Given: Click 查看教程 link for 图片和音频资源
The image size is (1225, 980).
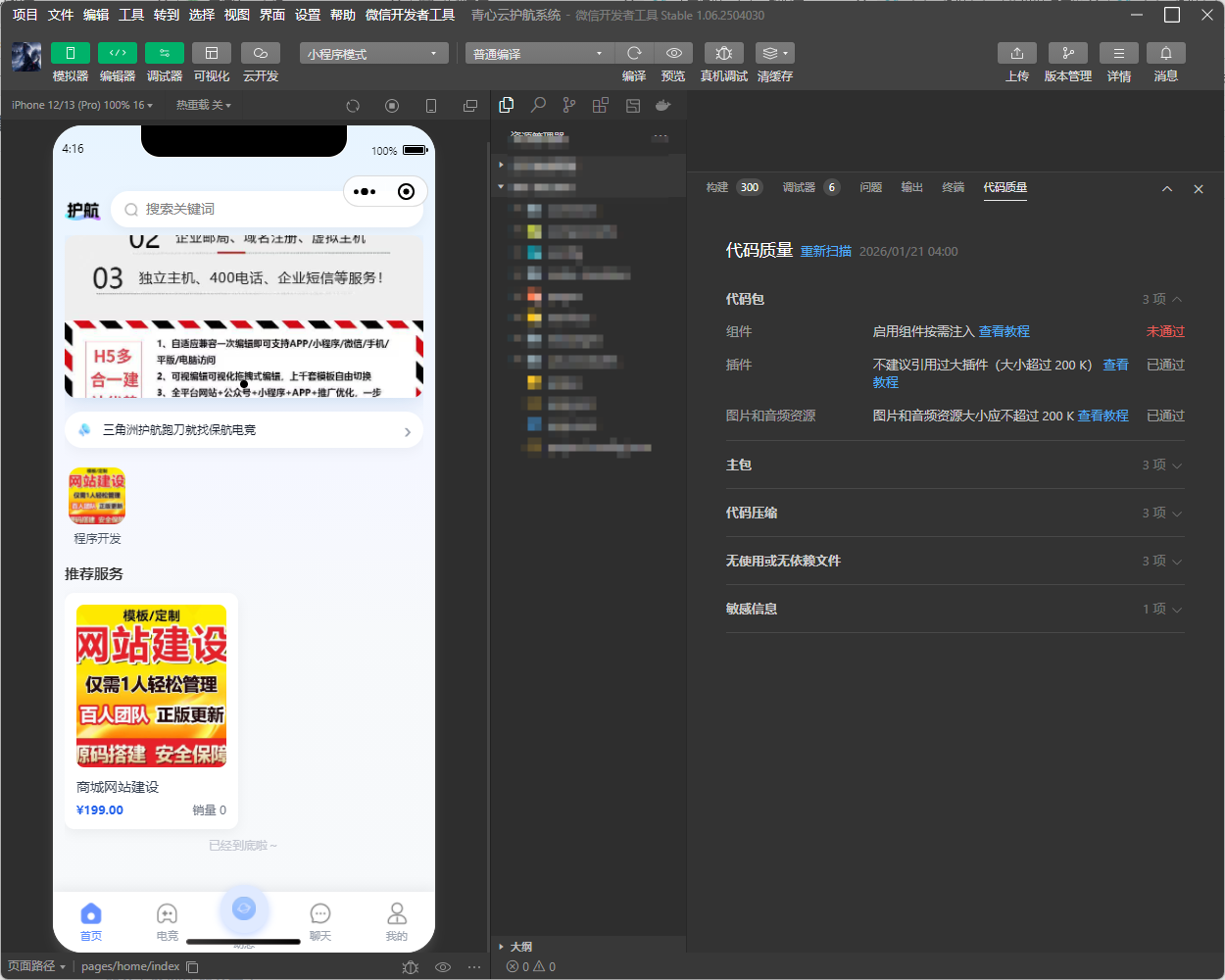Looking at the screenshot, I should [1102, 416].
